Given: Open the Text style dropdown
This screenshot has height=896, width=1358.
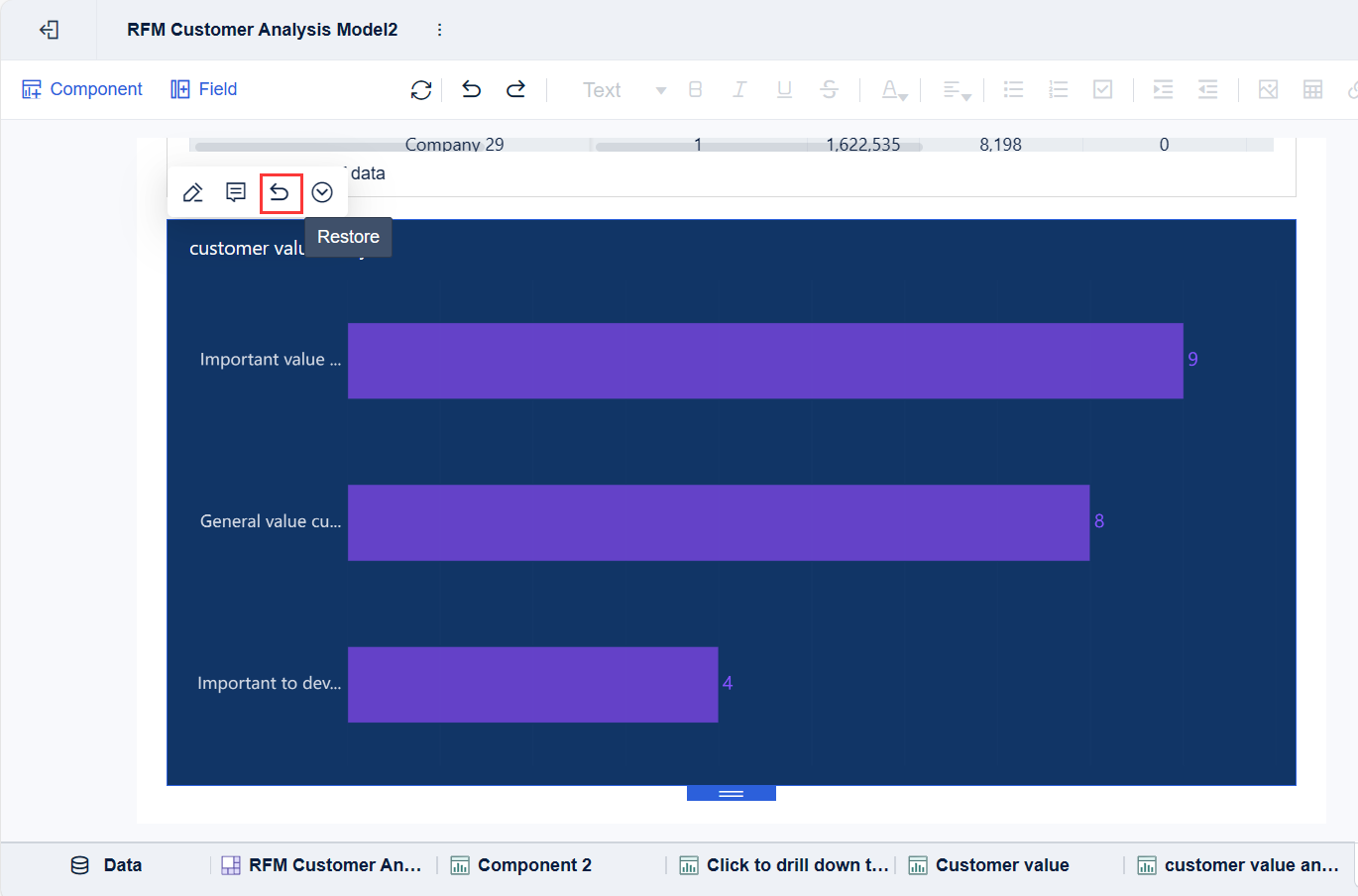Looking at the screenshot, I should click(623, 90).
